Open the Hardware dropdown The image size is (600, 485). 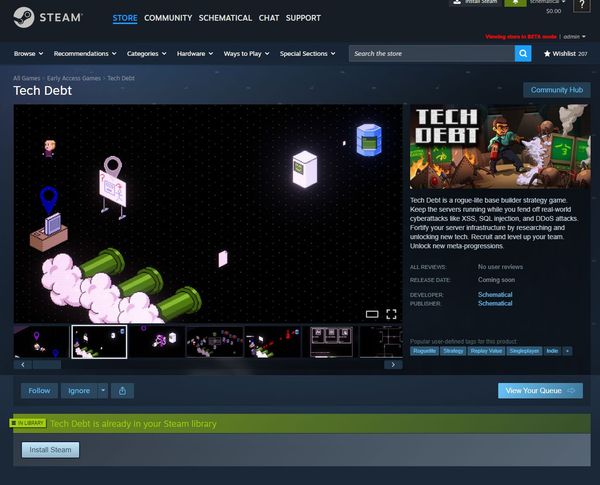tap(195, 54)
